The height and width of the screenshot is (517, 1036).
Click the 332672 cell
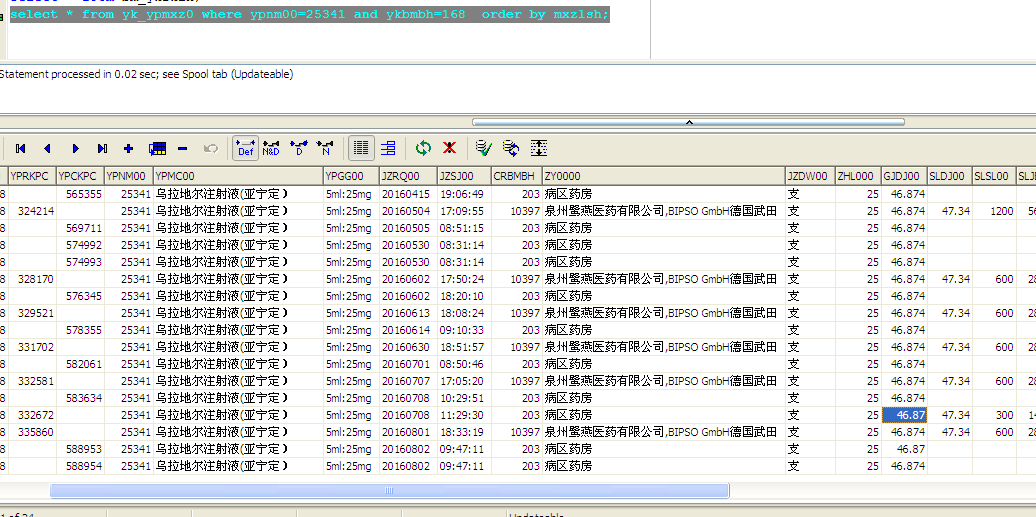(x=32, y=415)
